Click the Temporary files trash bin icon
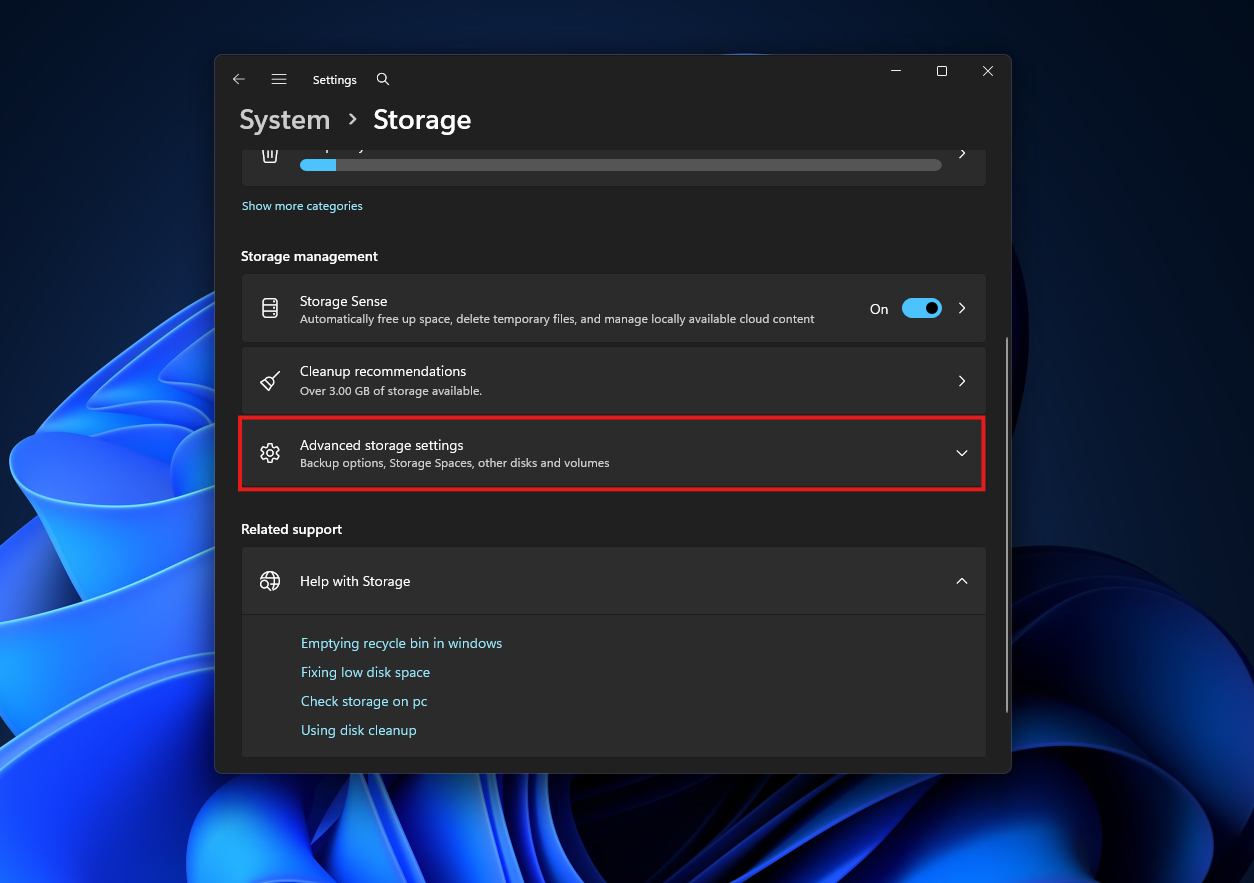 tap(269, 153)
